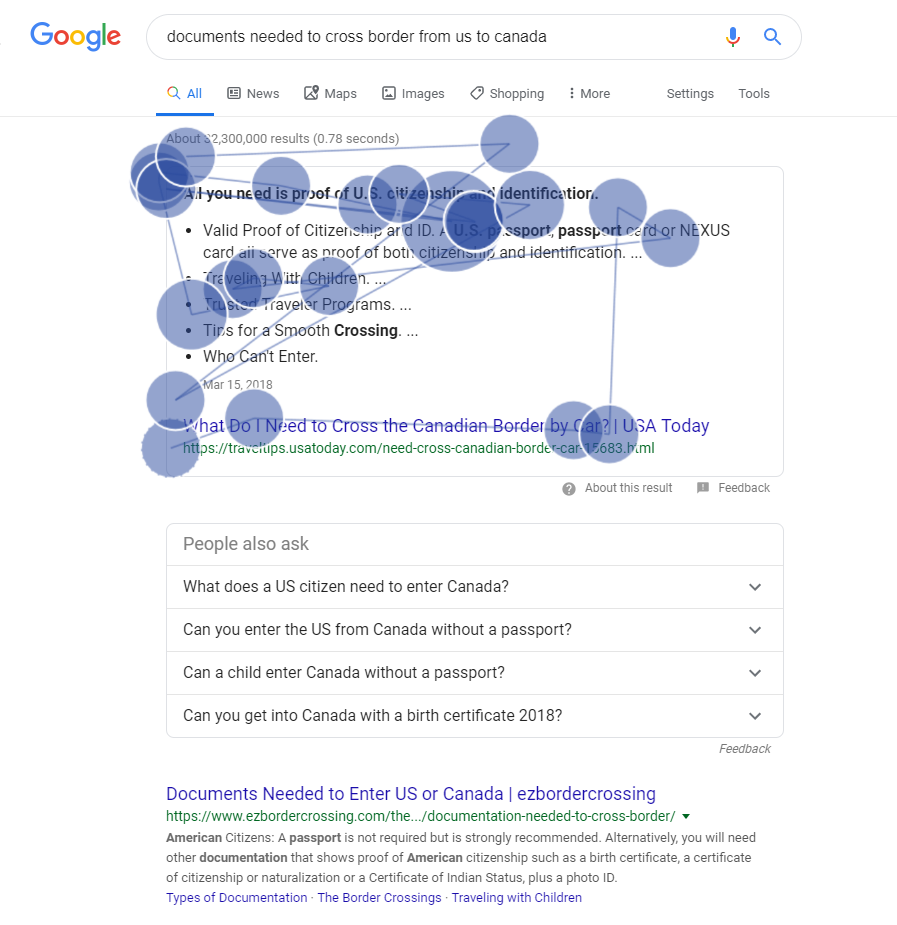
Task: Open the Tools menu
Action: click(x=754, y=93)
